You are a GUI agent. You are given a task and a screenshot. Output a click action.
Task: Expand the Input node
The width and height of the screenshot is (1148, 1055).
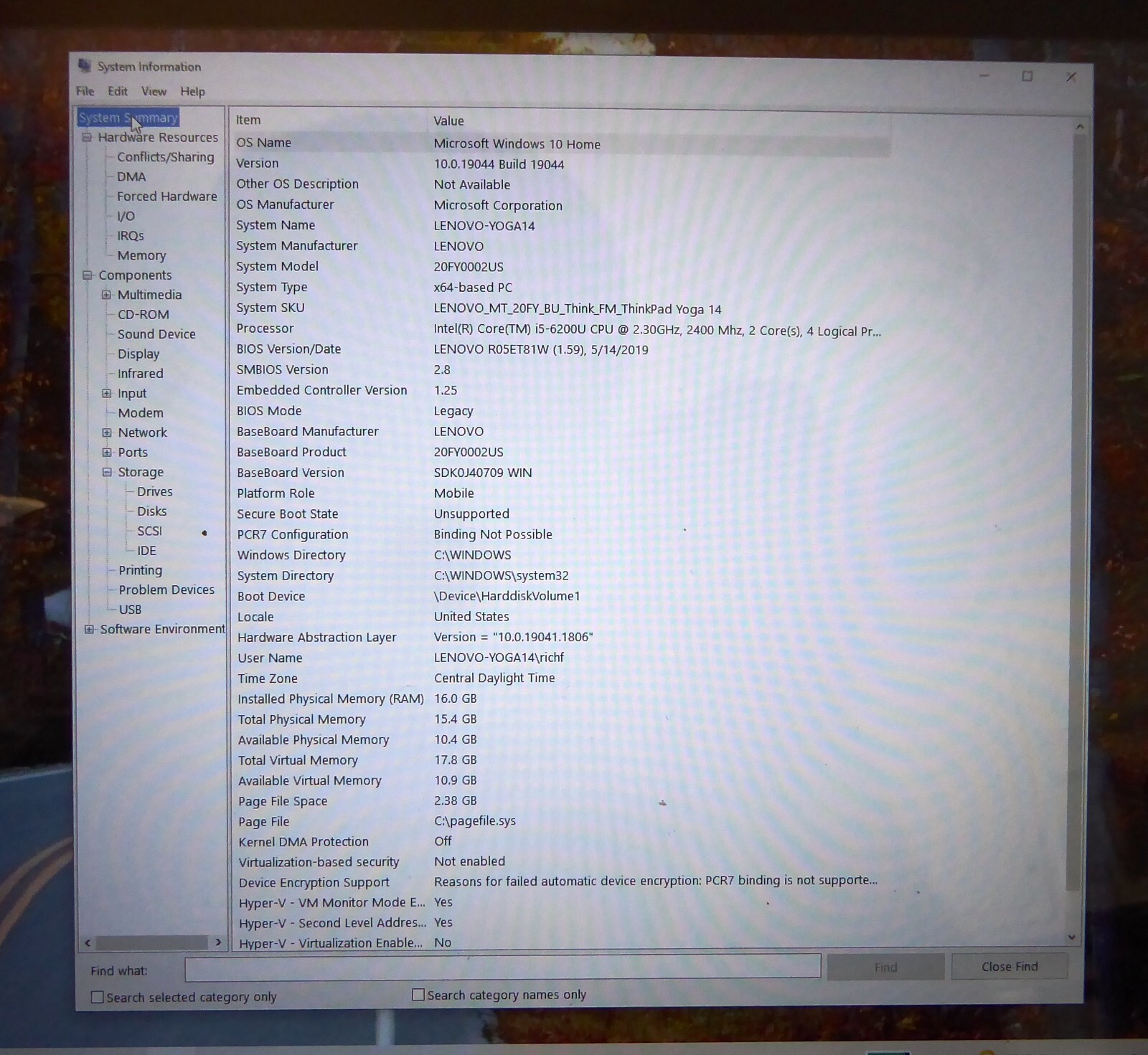tap(106, 393)
